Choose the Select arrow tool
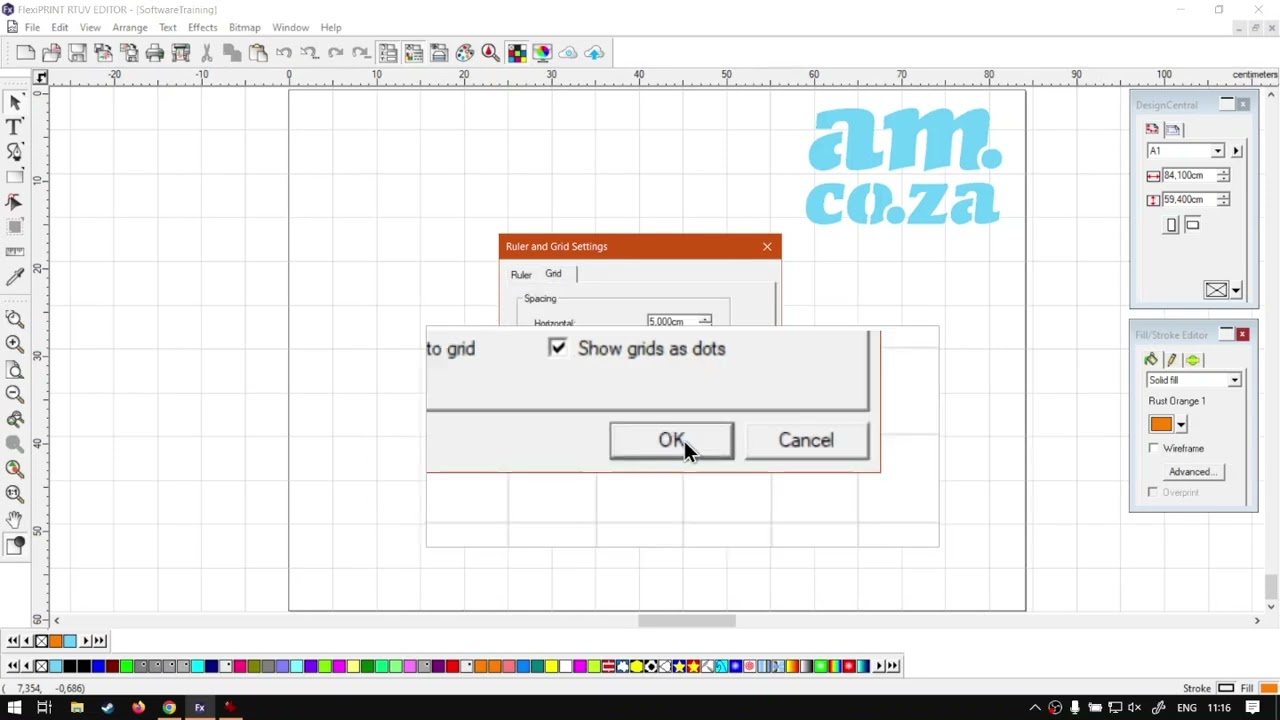 15,102
